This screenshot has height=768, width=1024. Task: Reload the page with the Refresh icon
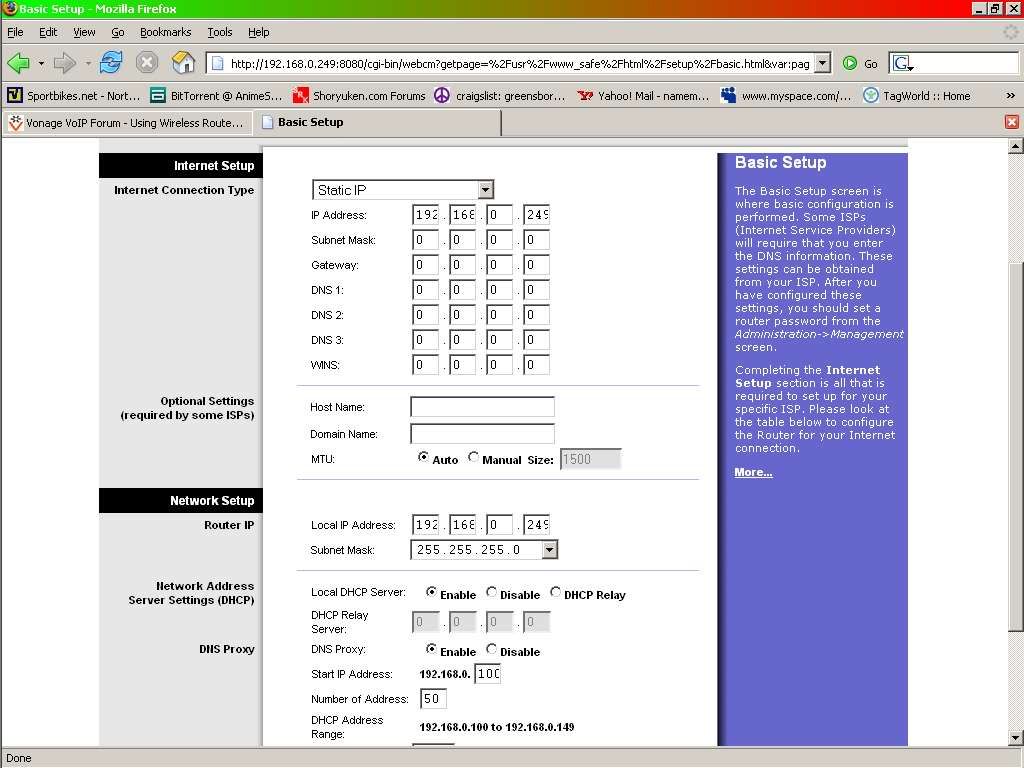point(111,63)
